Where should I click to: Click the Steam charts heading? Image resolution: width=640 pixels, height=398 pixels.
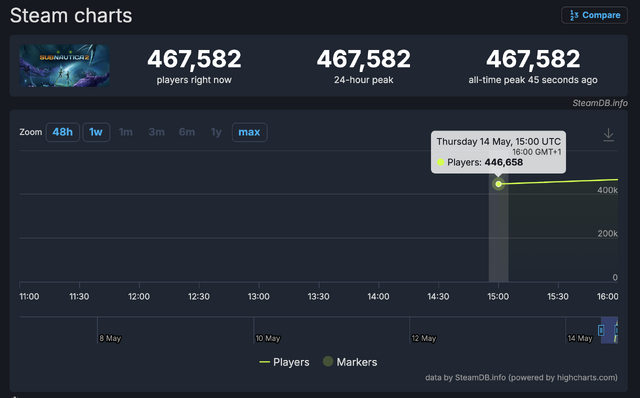(71, 16)
